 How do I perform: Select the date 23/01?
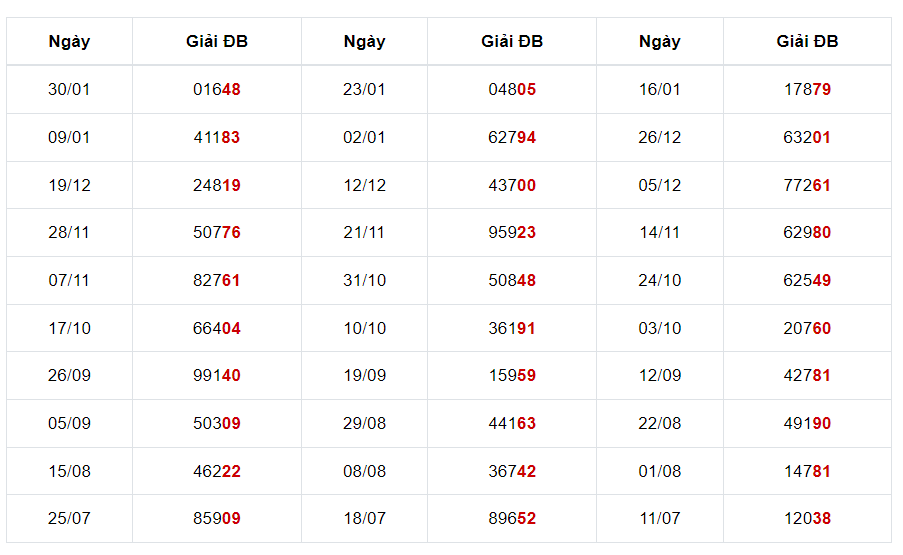tap(364, 89)
